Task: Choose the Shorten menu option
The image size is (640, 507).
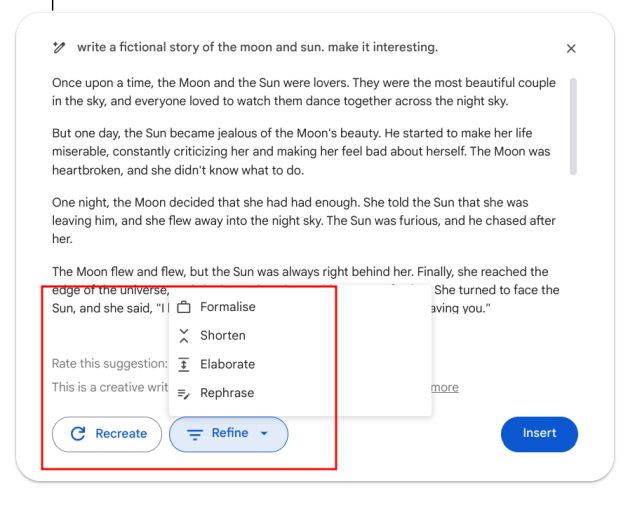Action: pos(222,336)
